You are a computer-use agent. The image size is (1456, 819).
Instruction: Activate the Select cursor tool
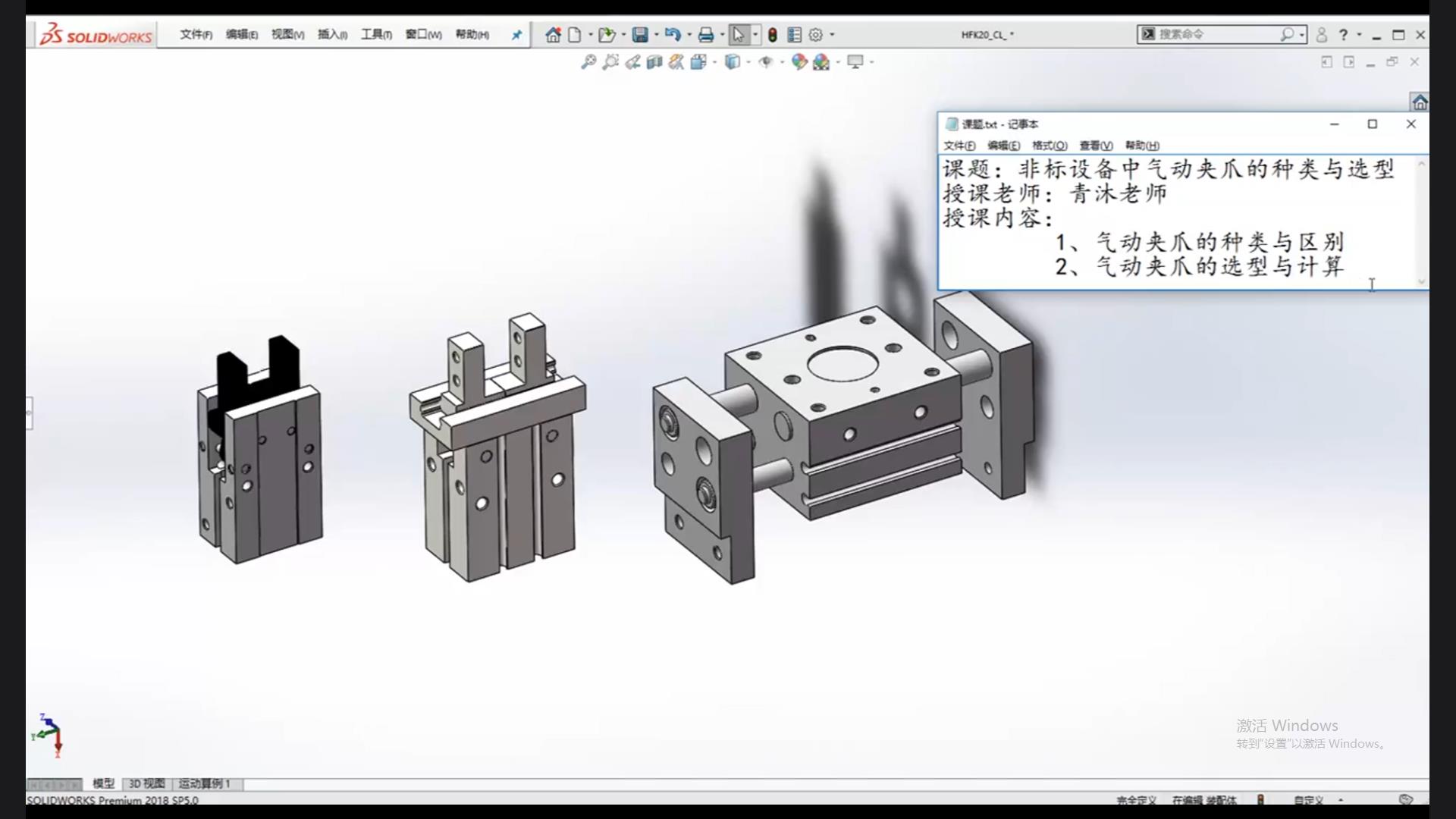[739, 35]
